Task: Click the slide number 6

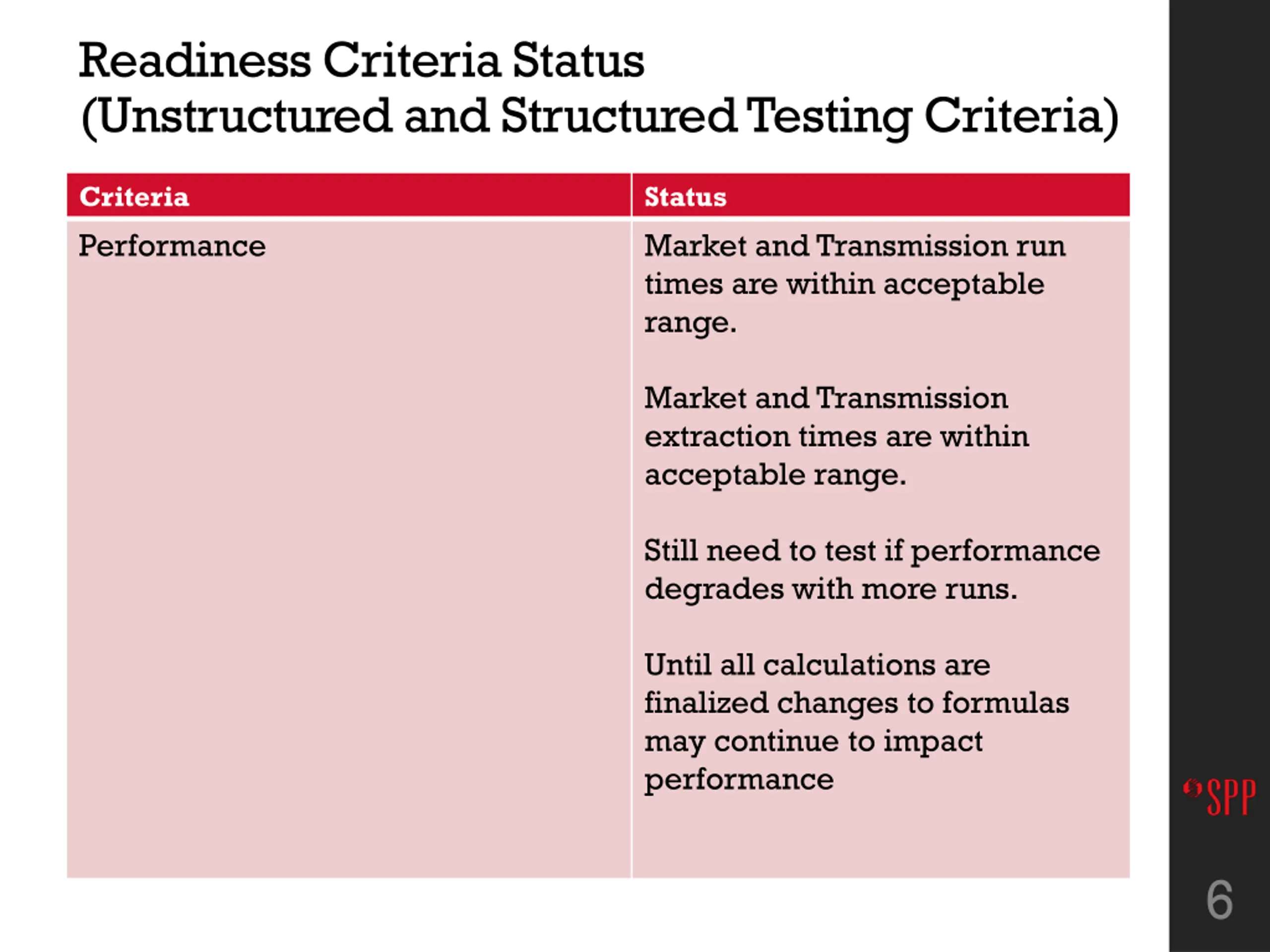Action: pos(1219,900)
